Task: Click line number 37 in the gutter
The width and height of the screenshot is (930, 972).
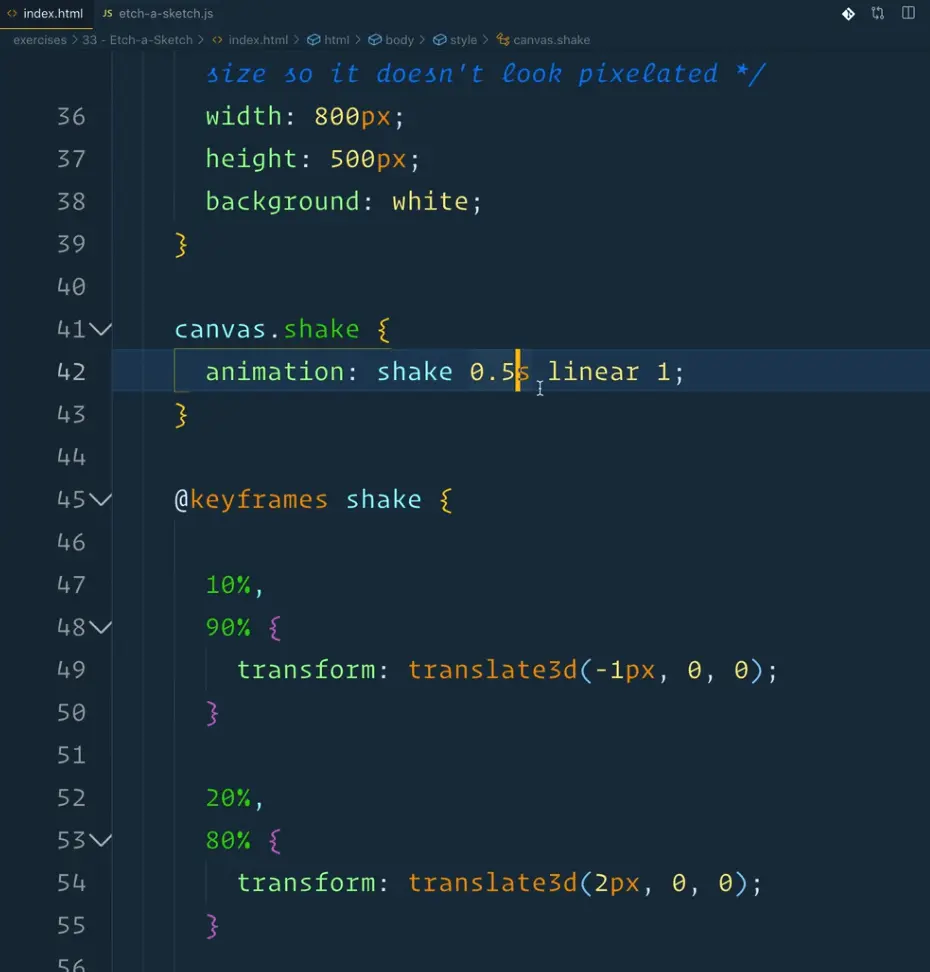Action: 71,159
